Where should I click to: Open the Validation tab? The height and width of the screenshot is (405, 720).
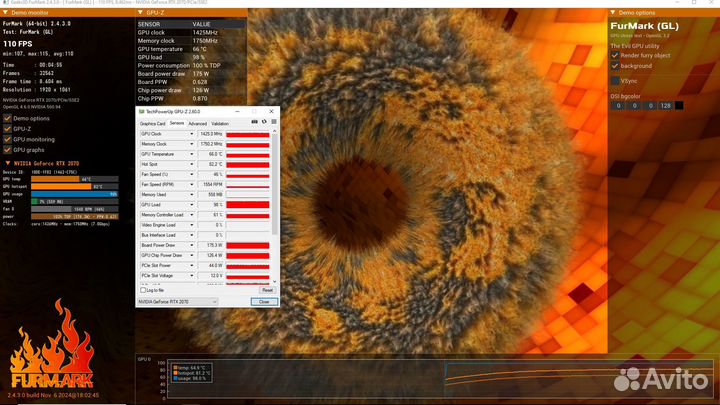pos(220,124)
